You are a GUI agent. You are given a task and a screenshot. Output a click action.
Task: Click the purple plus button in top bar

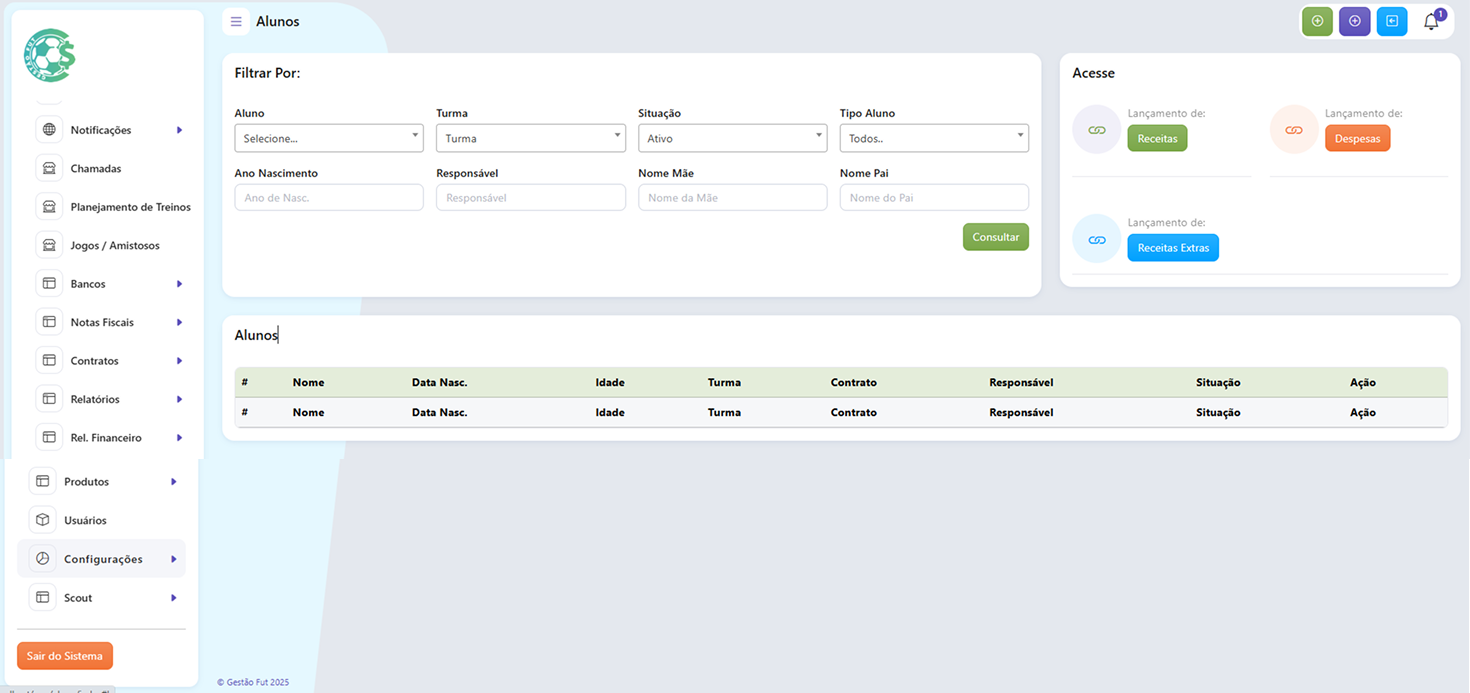tap(1354, 21)
